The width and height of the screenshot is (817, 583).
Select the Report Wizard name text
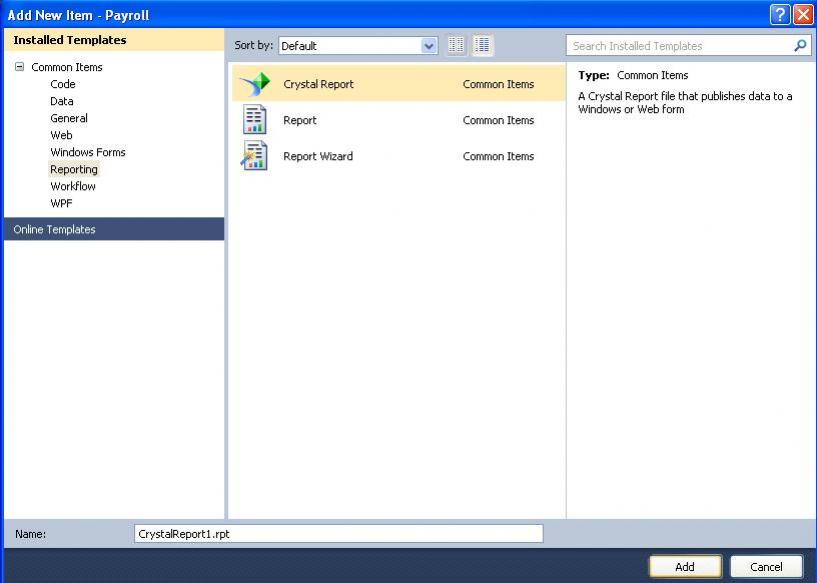[318, 156]
